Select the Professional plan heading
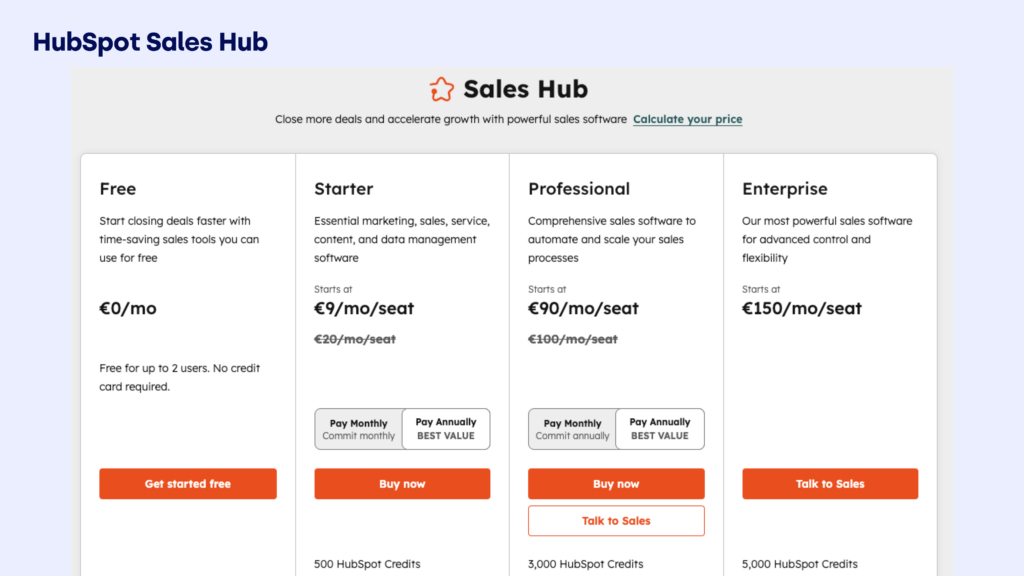1024x576 pixels. pyautogui.click(x=579, y=188)
